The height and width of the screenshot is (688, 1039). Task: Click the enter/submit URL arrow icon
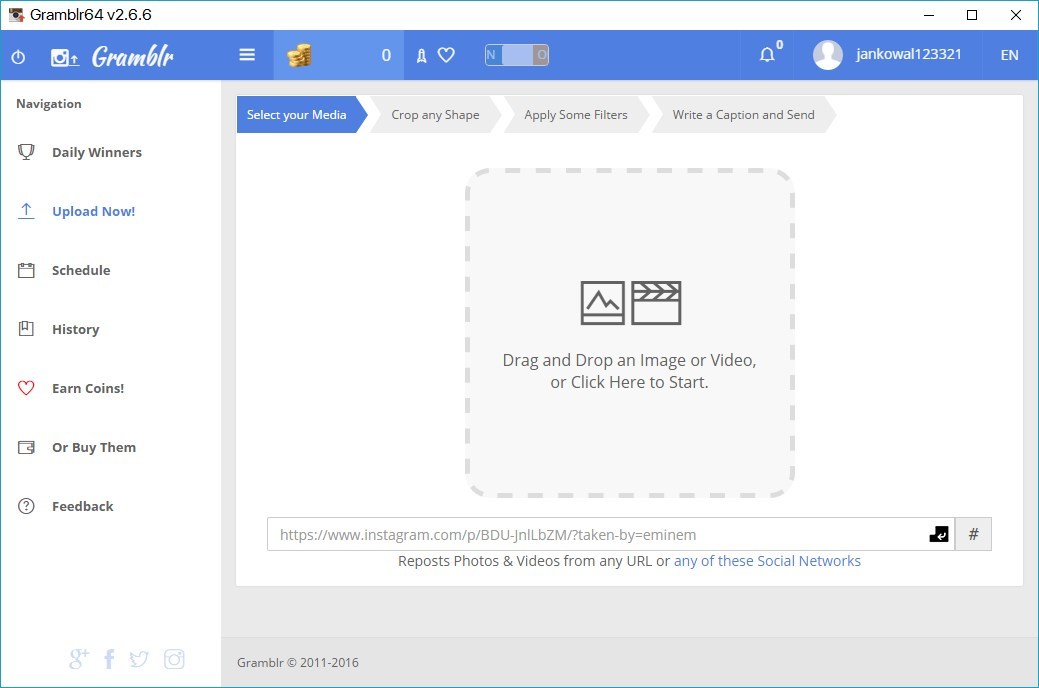pos(939,534)
